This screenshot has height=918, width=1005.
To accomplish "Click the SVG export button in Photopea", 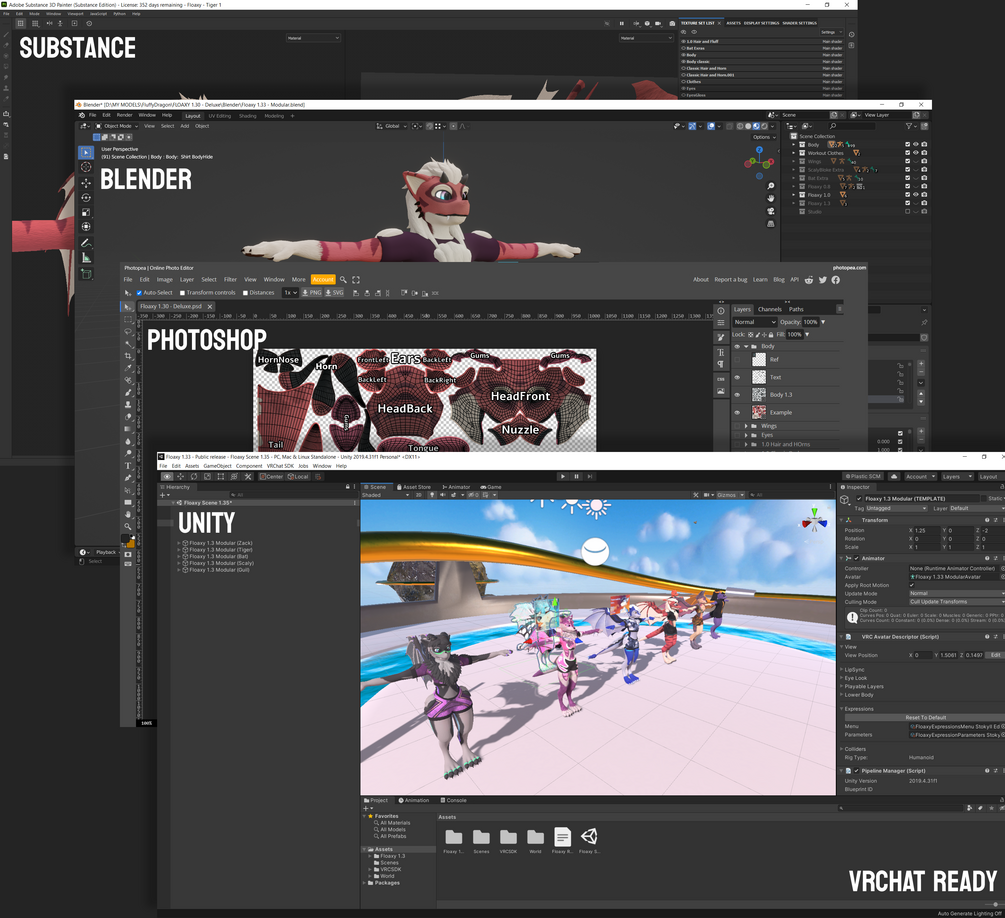I will coord(335,293).
